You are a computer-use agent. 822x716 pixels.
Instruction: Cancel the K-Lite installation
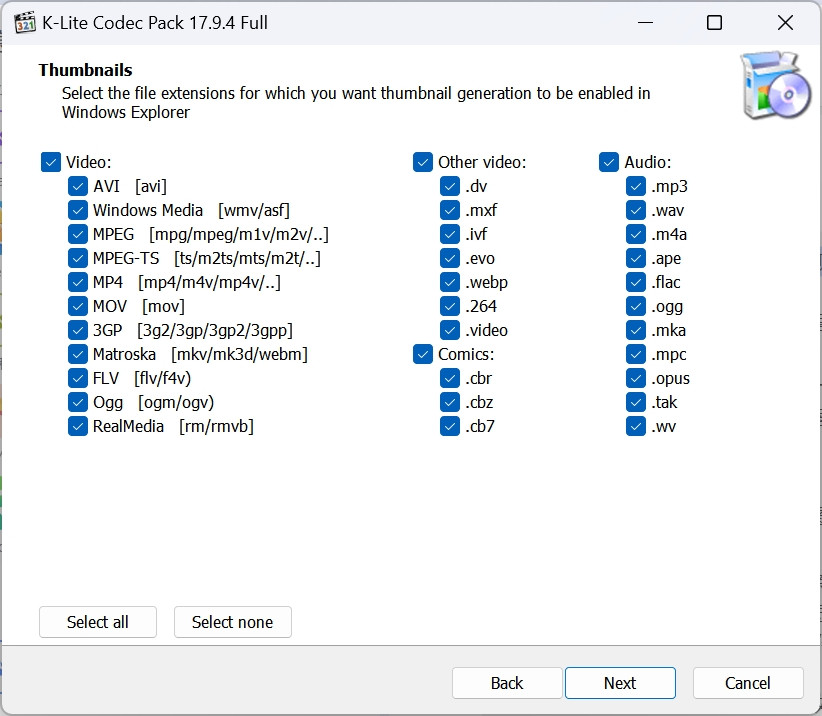click(747, 683)
